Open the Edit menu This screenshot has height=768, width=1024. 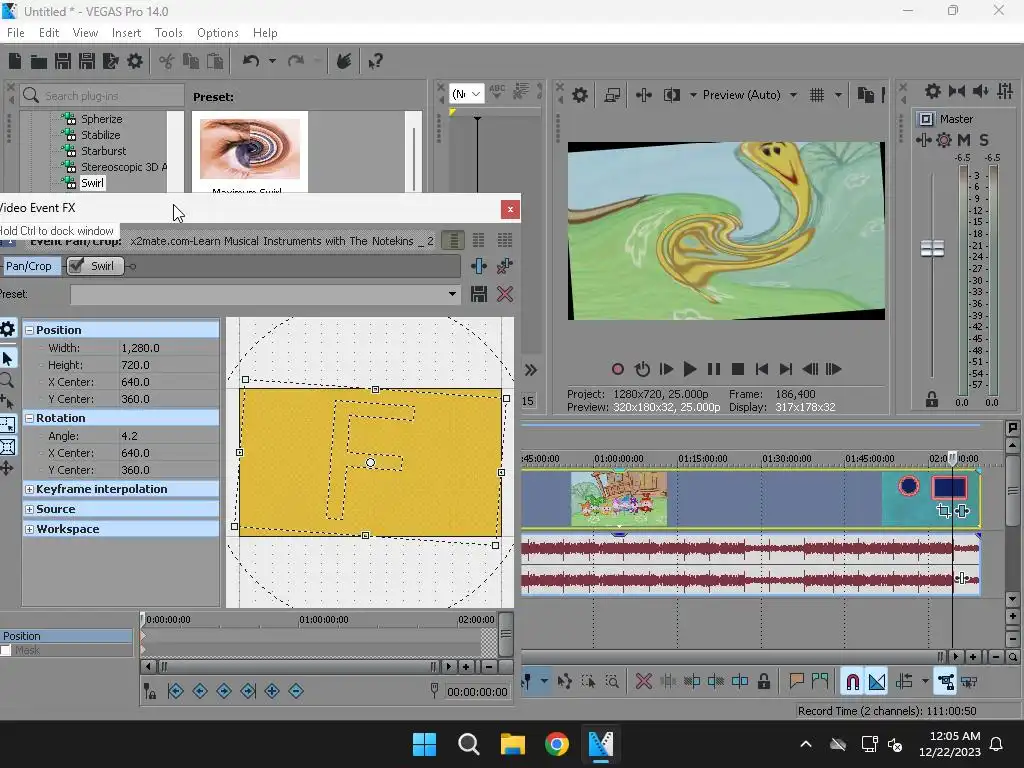pyautogui.click(x=49, y=33)
